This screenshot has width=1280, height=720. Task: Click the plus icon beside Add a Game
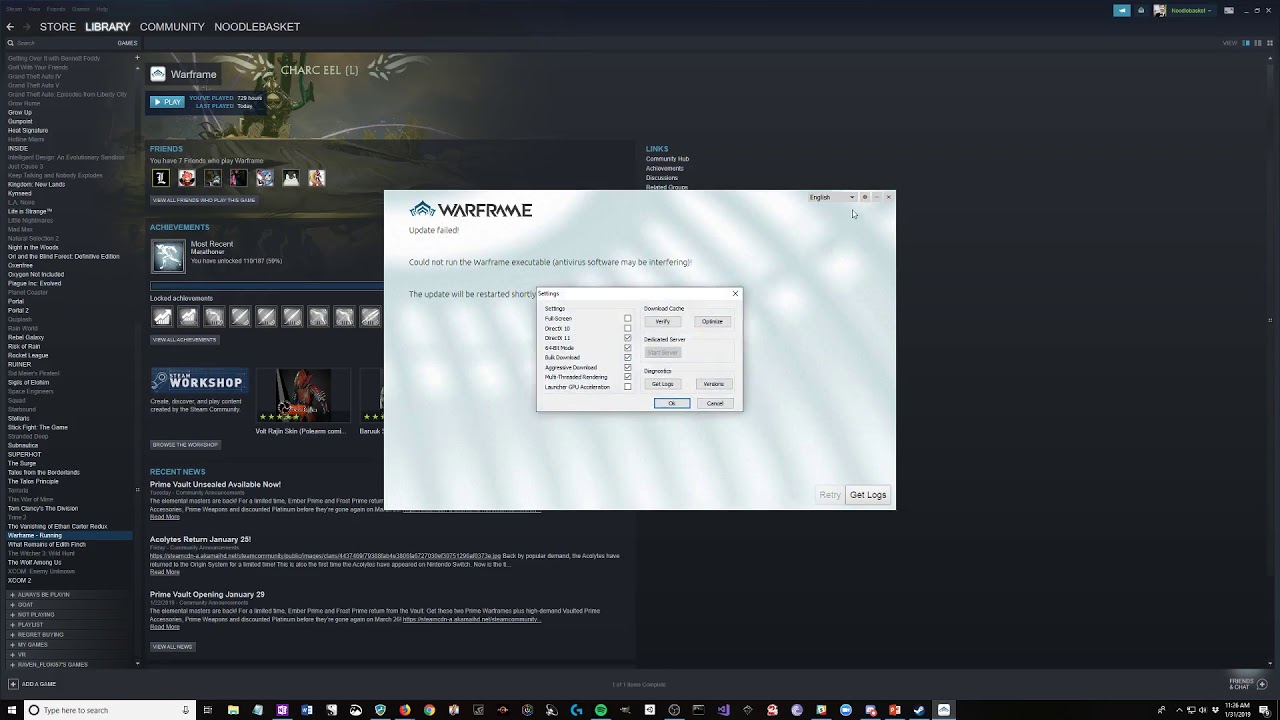click(13, 684)
